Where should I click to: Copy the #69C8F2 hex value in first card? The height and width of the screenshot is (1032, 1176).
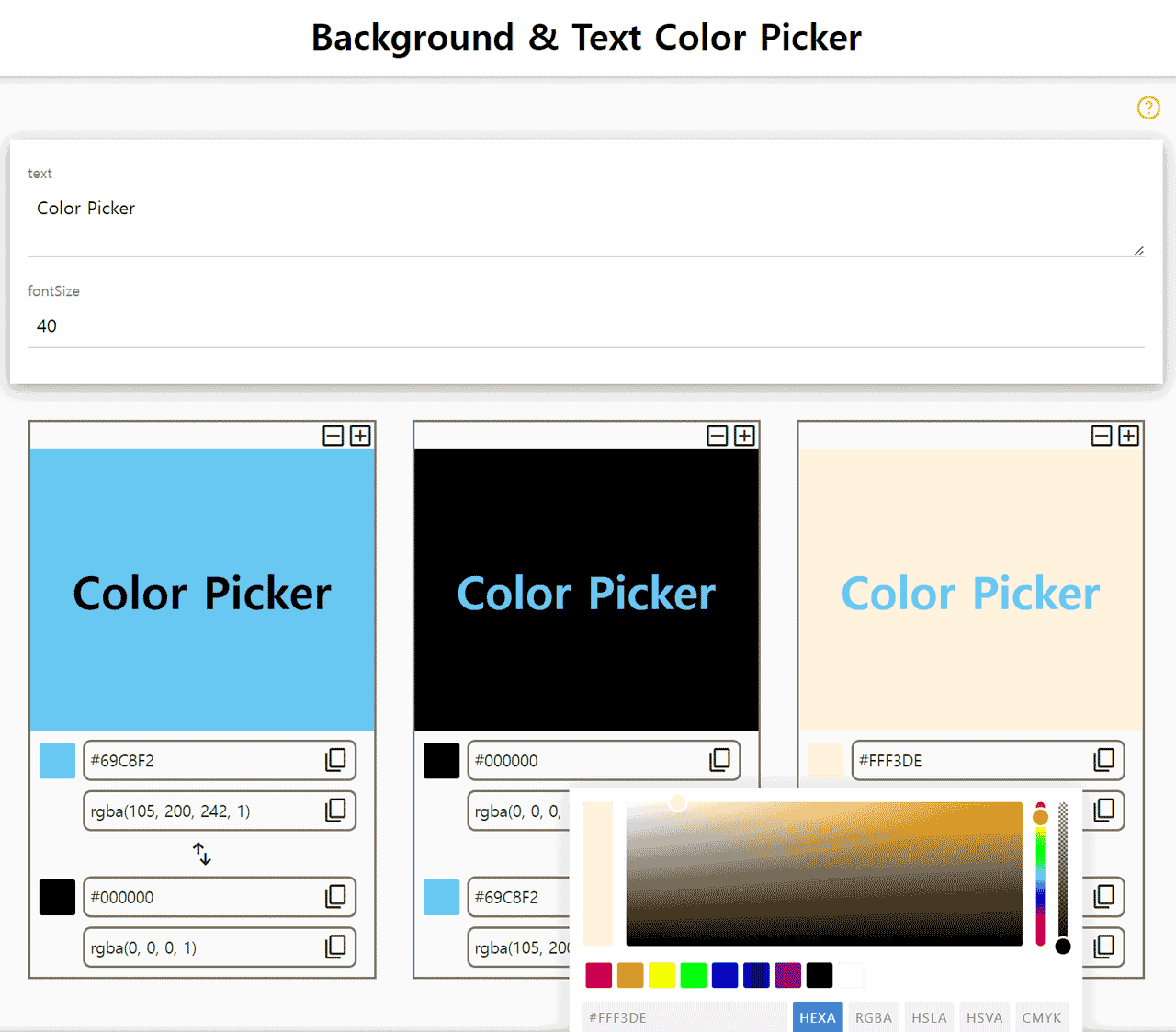point(335,760)
